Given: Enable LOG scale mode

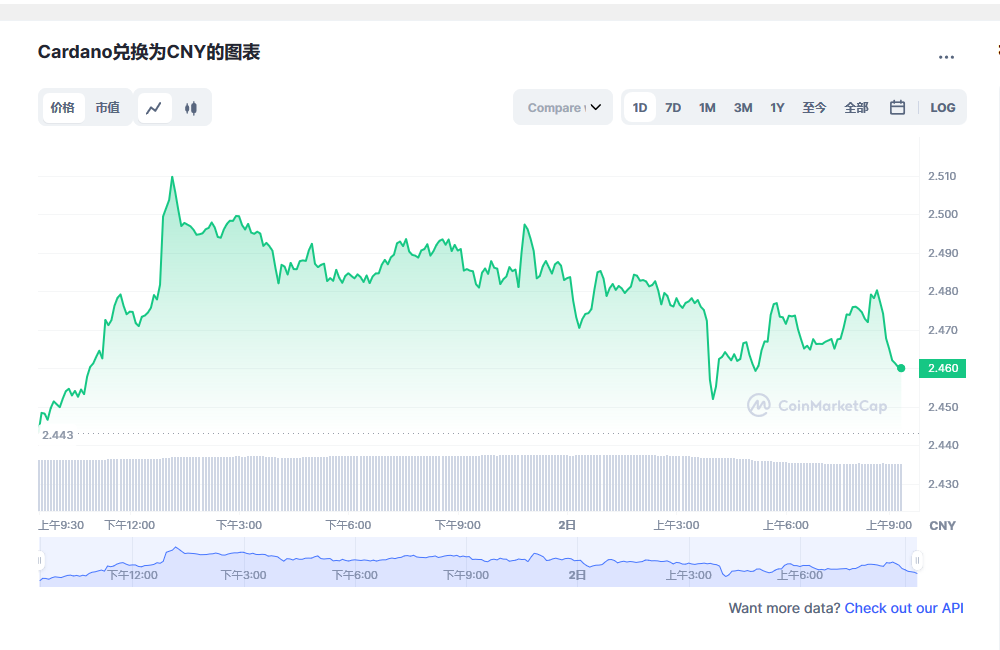Looking at the screenshot, I should coord(942,107).
